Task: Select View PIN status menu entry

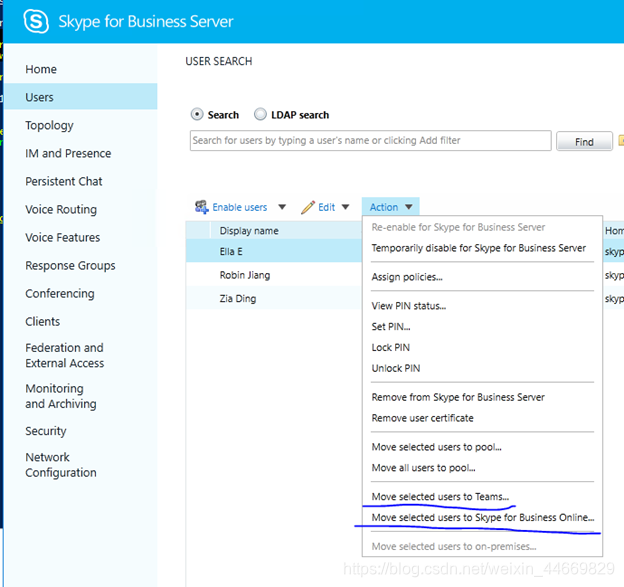Action: click(409, 306)
